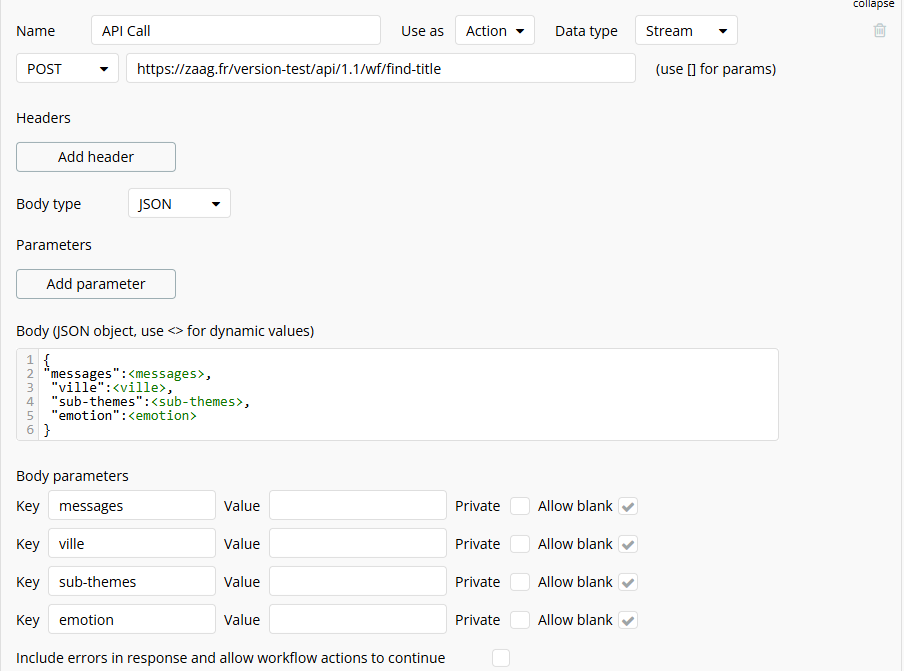Edit the Value field for sub-themes
Image resolution: width=904 pixels, height=671 pixels.
(358, 582)
